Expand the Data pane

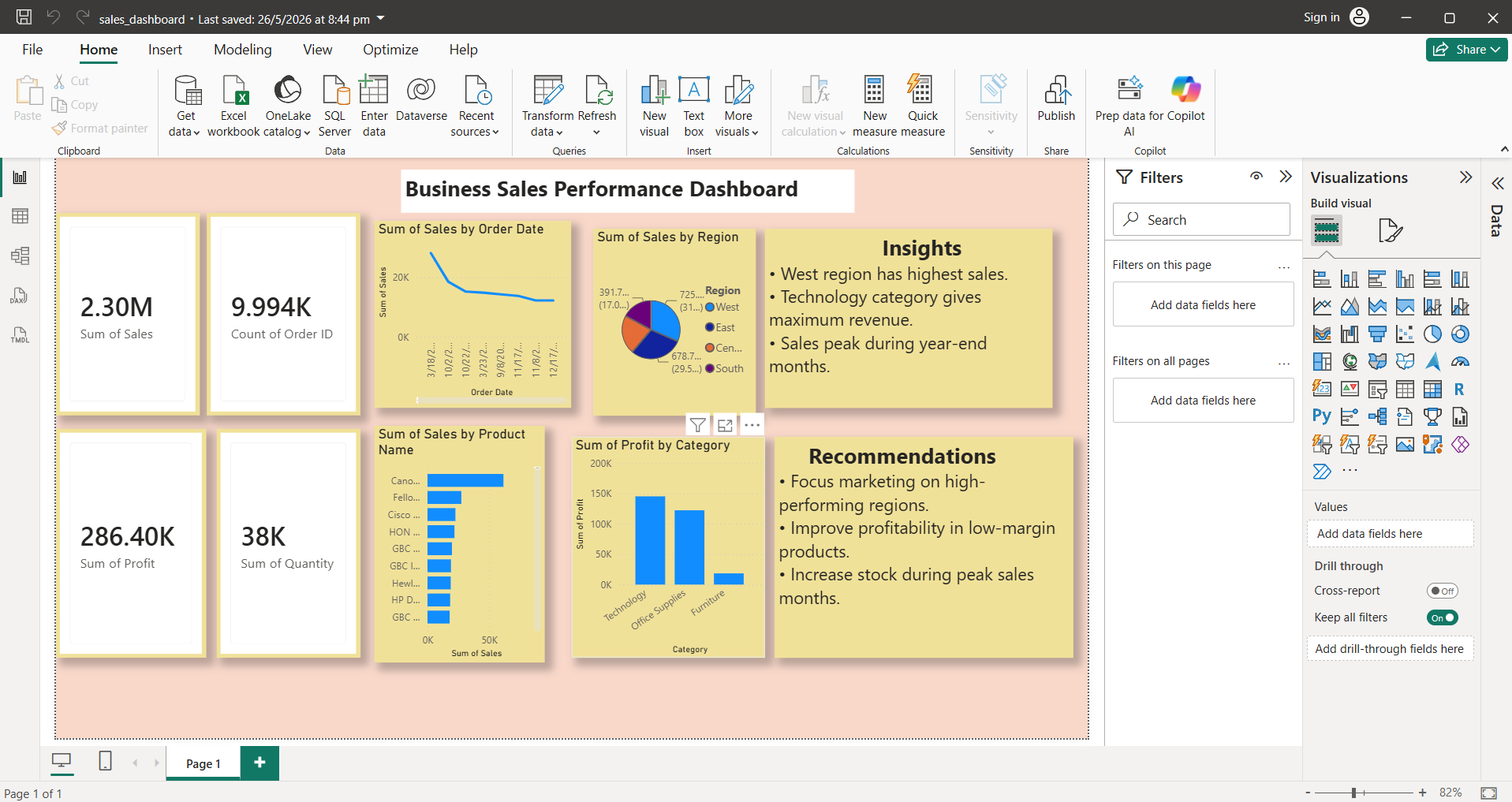1497,184
